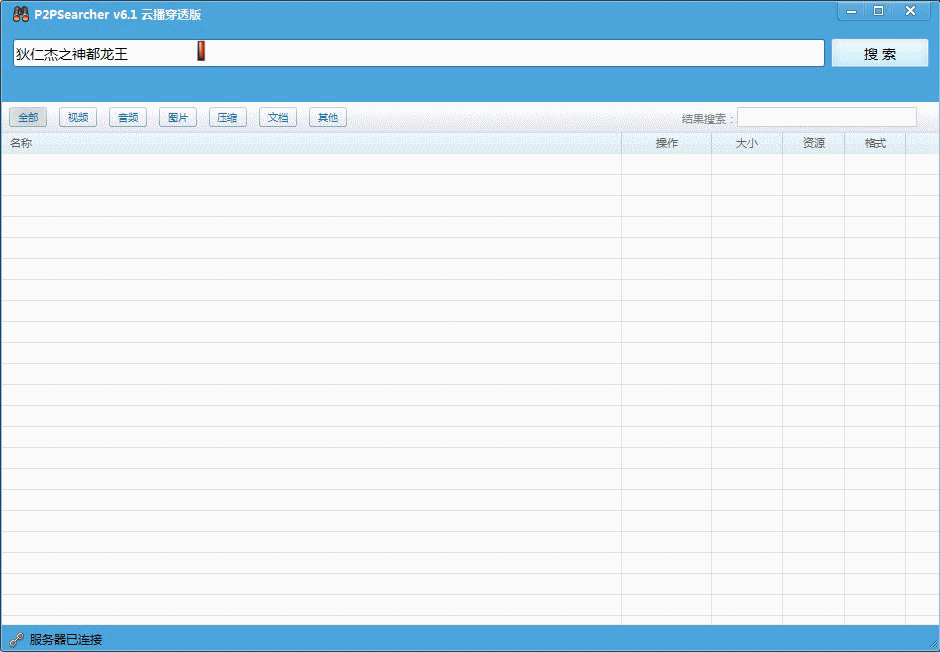Sort results by 资源 column
The image size is (940, 652).
click(x=813, y=143)
